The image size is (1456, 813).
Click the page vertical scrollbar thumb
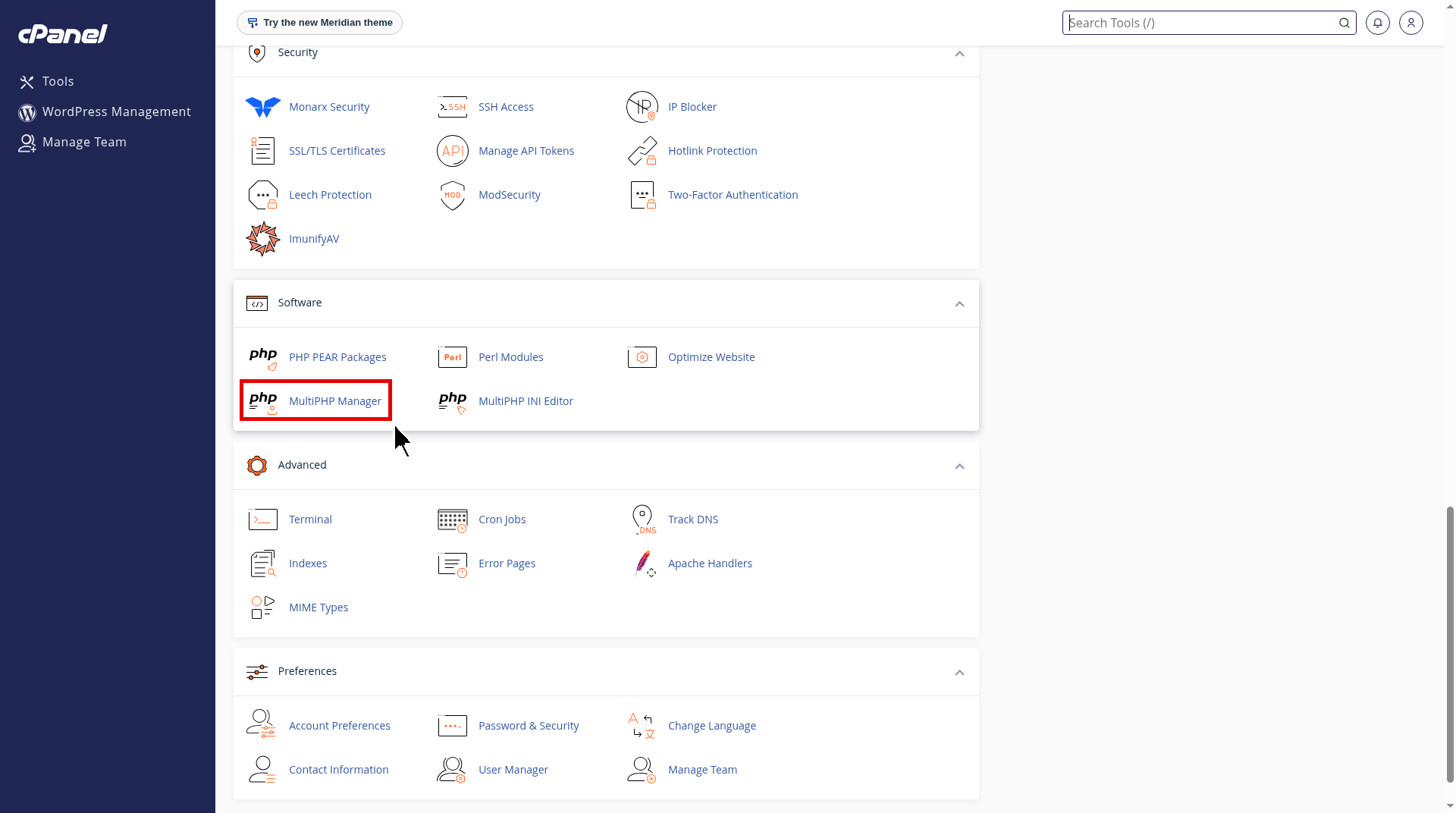point(1450,645)
